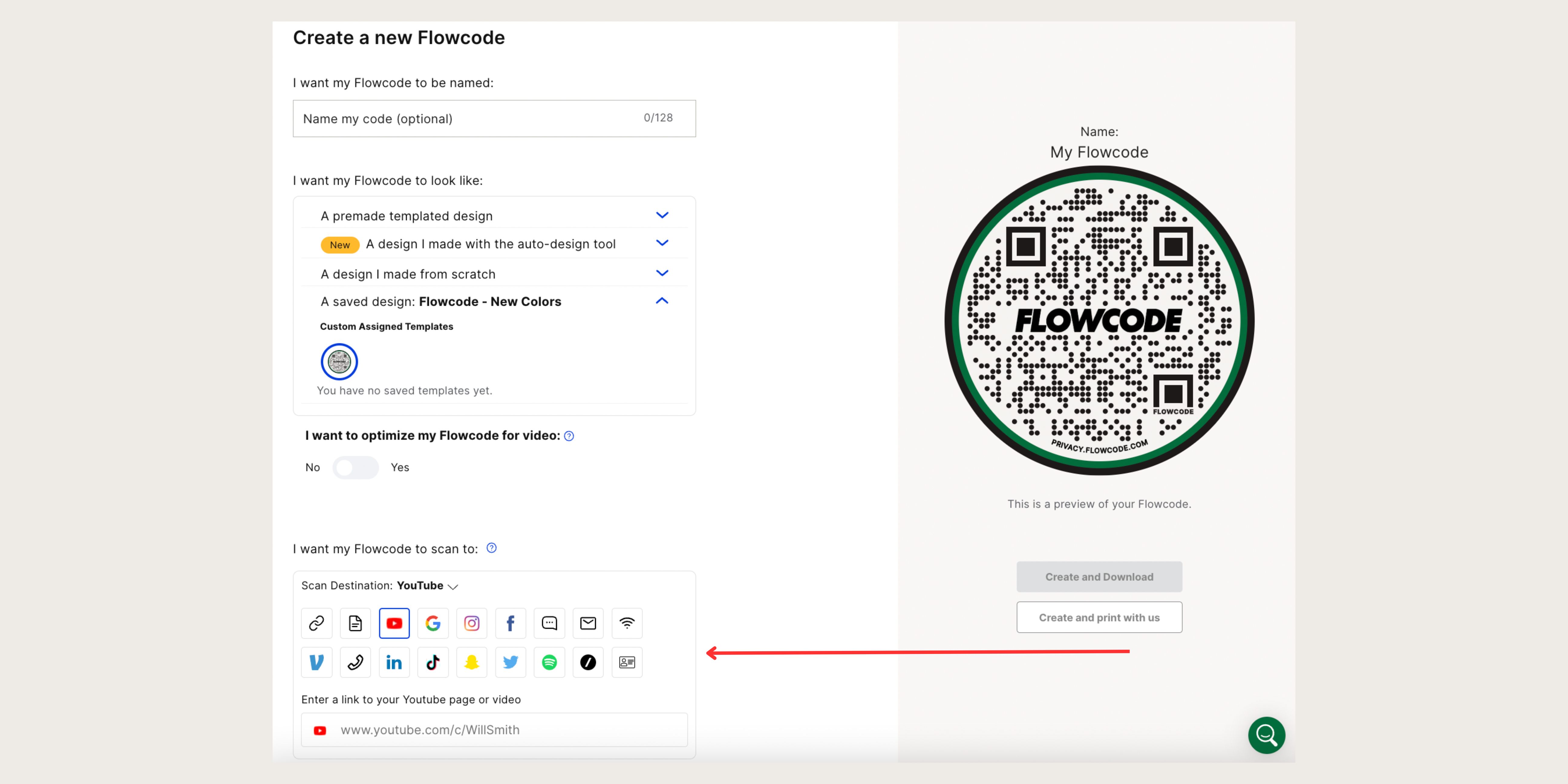Image resolution: width=1568 pixels, height=784 pixels.
Task: Choose Twitter as scan destination
Action: point(511,662)
